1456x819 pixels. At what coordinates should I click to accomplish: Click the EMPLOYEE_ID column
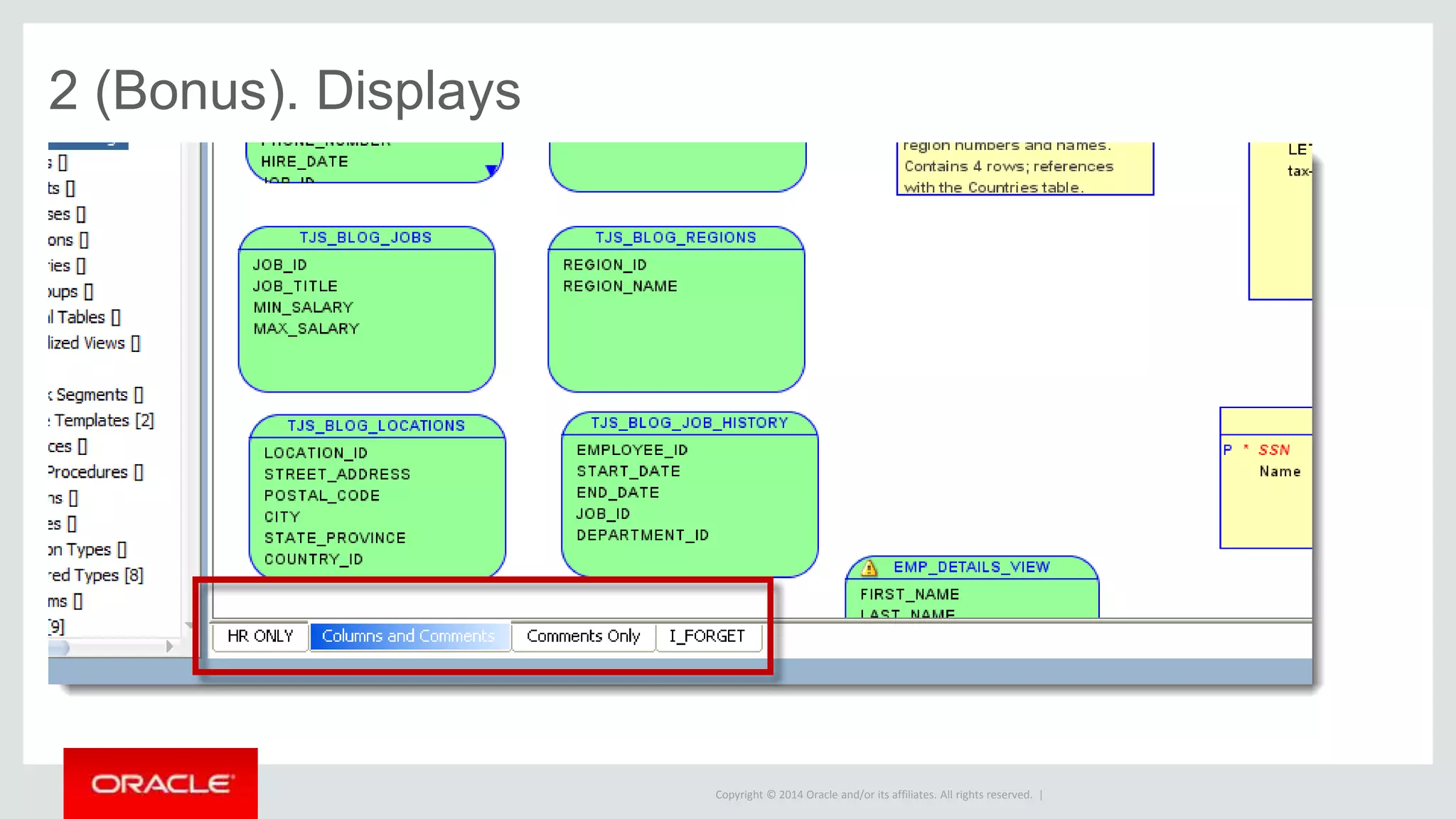pos(632,451)
